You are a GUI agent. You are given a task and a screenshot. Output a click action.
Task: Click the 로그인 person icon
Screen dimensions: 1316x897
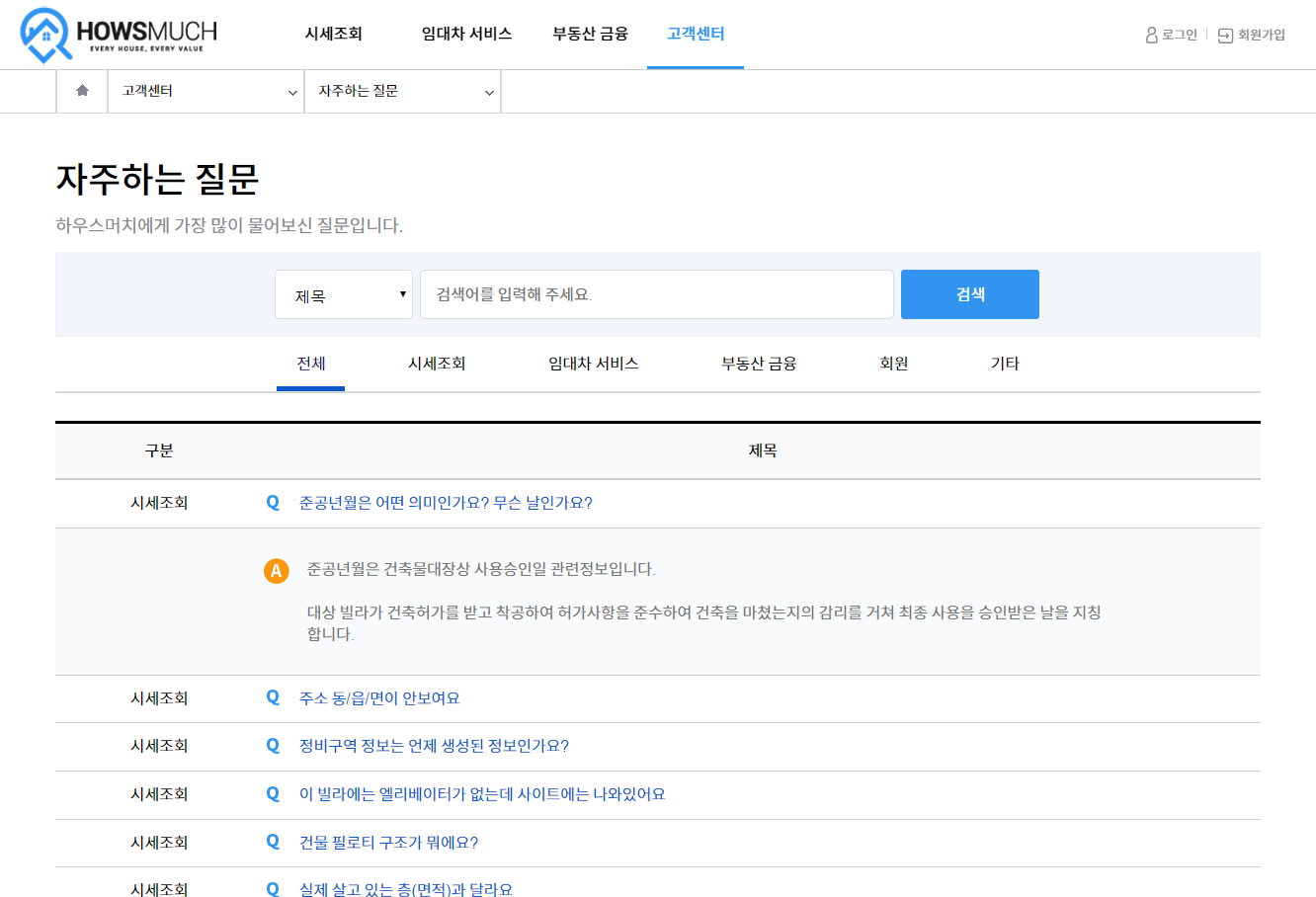pos(1151,36)
